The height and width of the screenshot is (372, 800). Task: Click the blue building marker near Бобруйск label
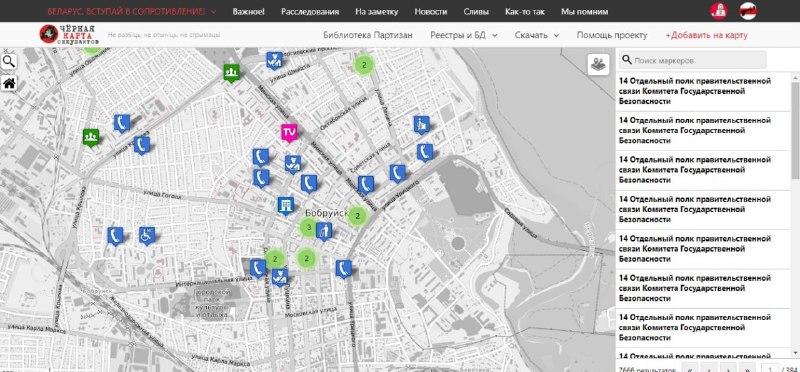(286, 206)
